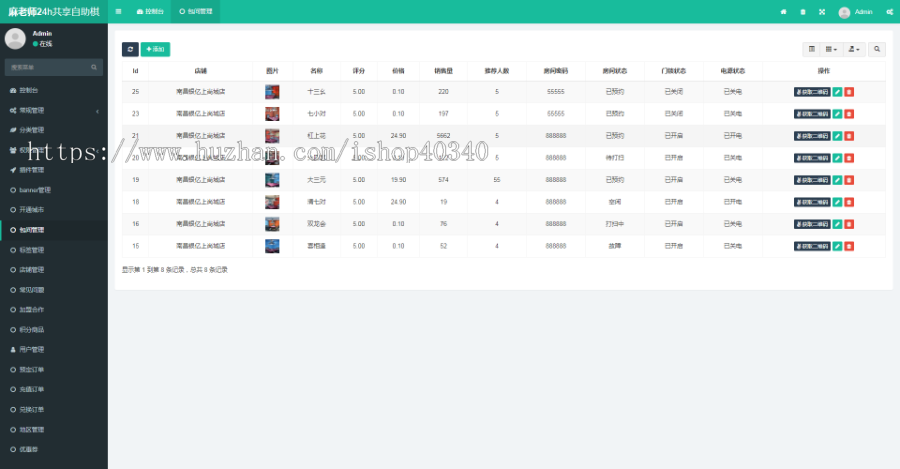Screen dimensions: 900x469
Task: Open the thumbnail image of row 25
Action: [272, 92]
